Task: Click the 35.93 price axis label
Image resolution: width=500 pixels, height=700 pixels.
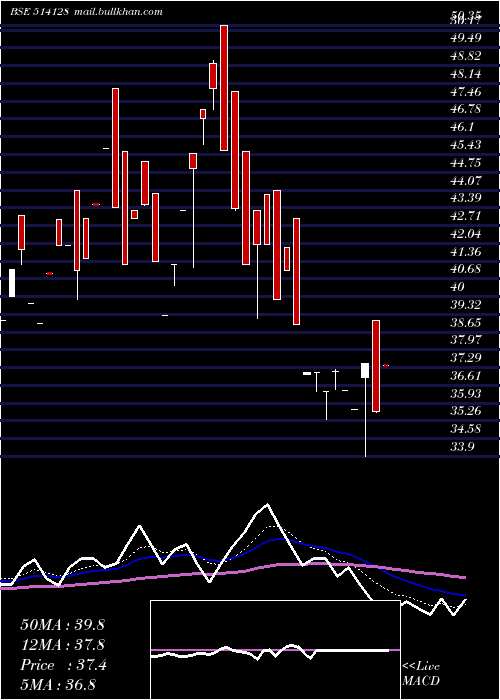Action: tap(466, 394)
